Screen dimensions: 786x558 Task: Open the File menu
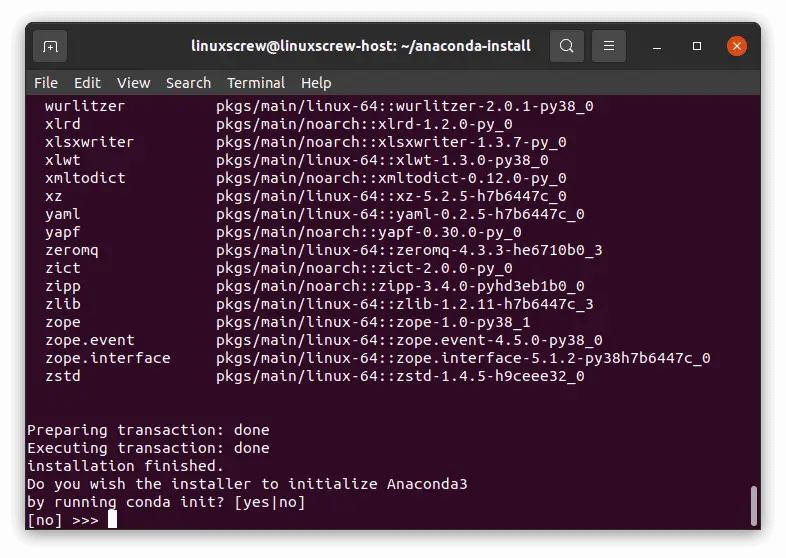(46, 83)
